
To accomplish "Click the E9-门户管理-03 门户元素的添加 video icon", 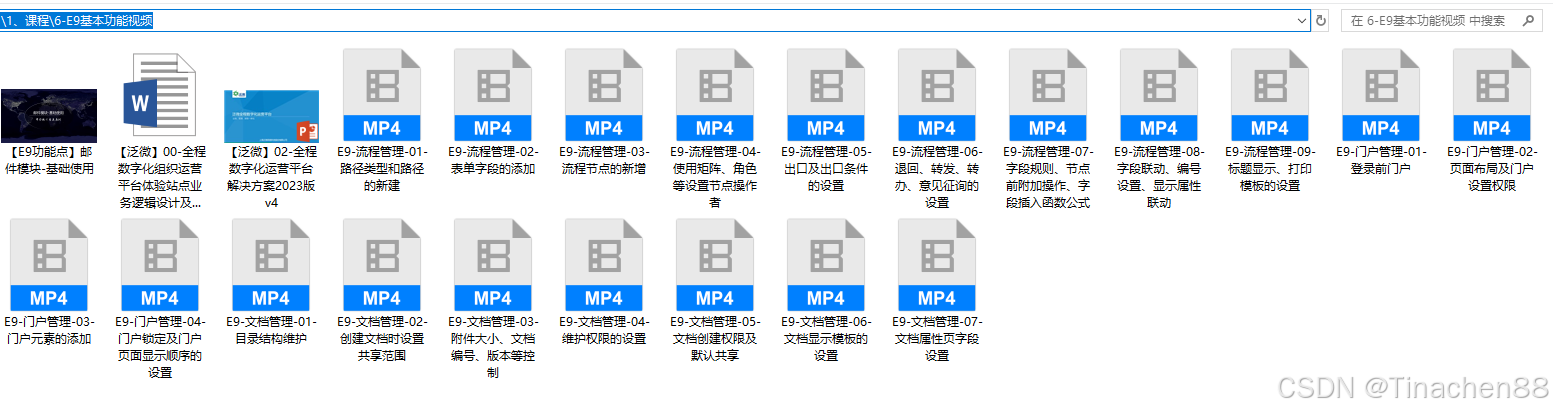I will point(49,265).
